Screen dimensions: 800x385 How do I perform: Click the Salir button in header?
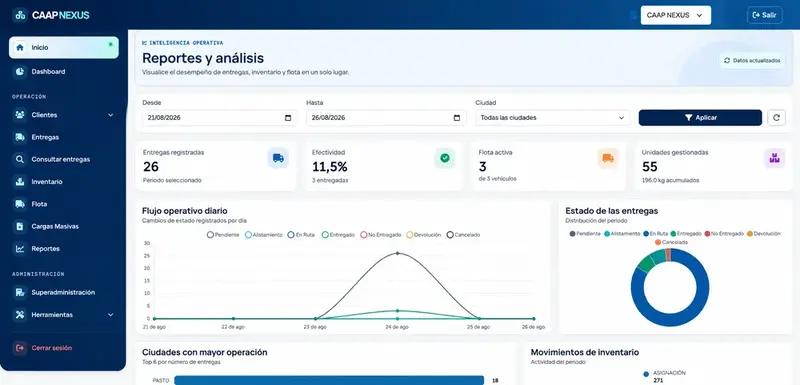click(x=764, y=15)
